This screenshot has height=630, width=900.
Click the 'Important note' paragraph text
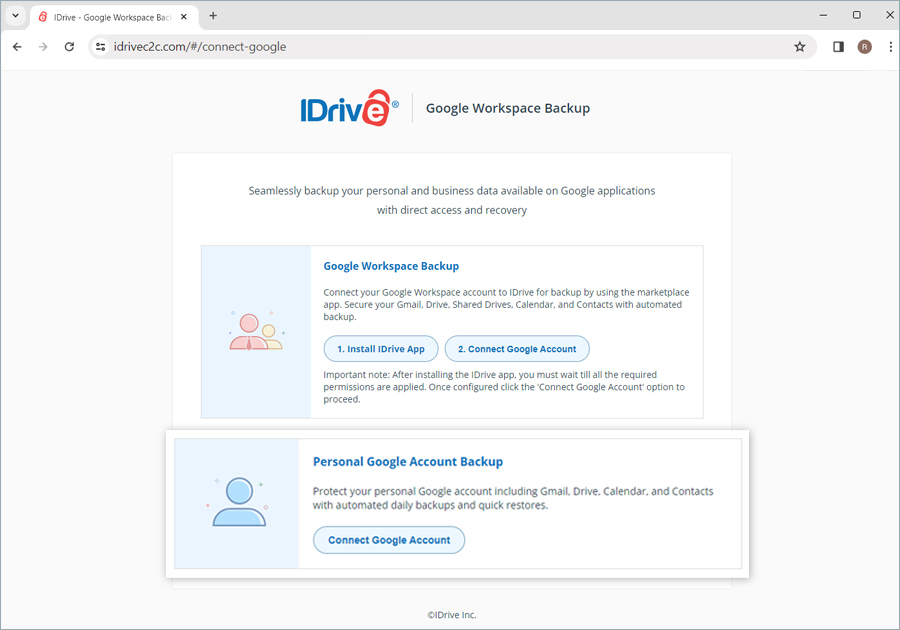point(504,387)
